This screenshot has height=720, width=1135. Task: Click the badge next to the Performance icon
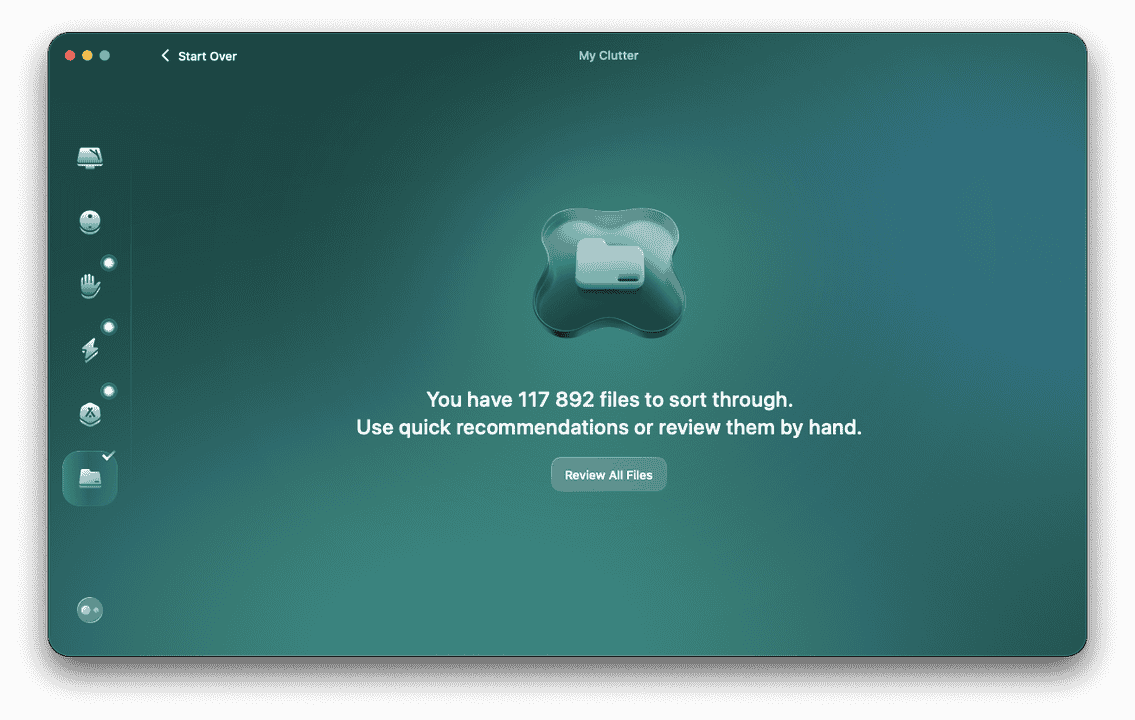pyautogui.click(x=109, y=326)
